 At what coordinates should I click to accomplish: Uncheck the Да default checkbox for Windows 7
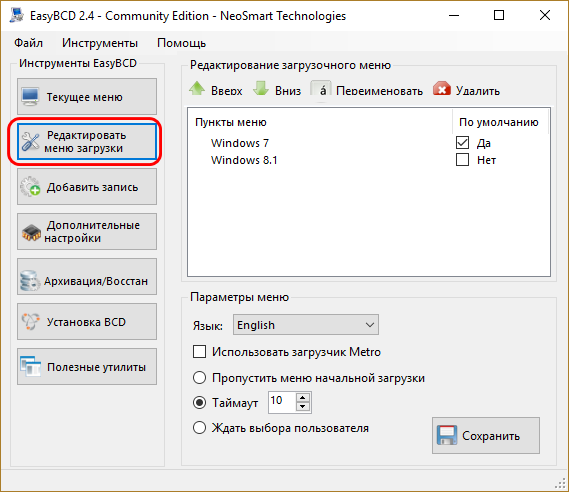(x=462, y=143)
